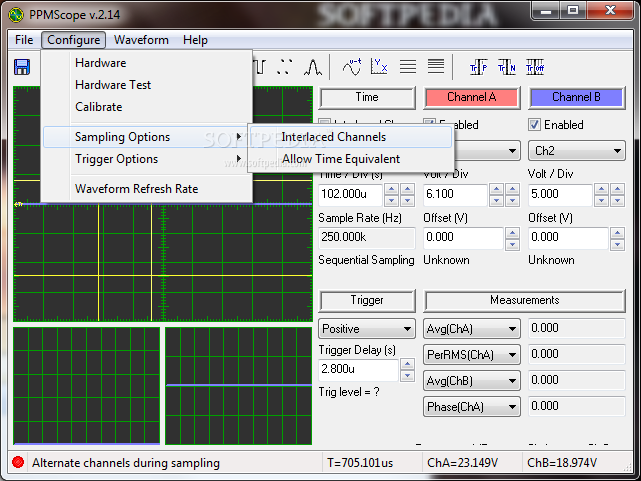Open the File menu
Viewport: 641px width, 481px height.
pos(24,40)
